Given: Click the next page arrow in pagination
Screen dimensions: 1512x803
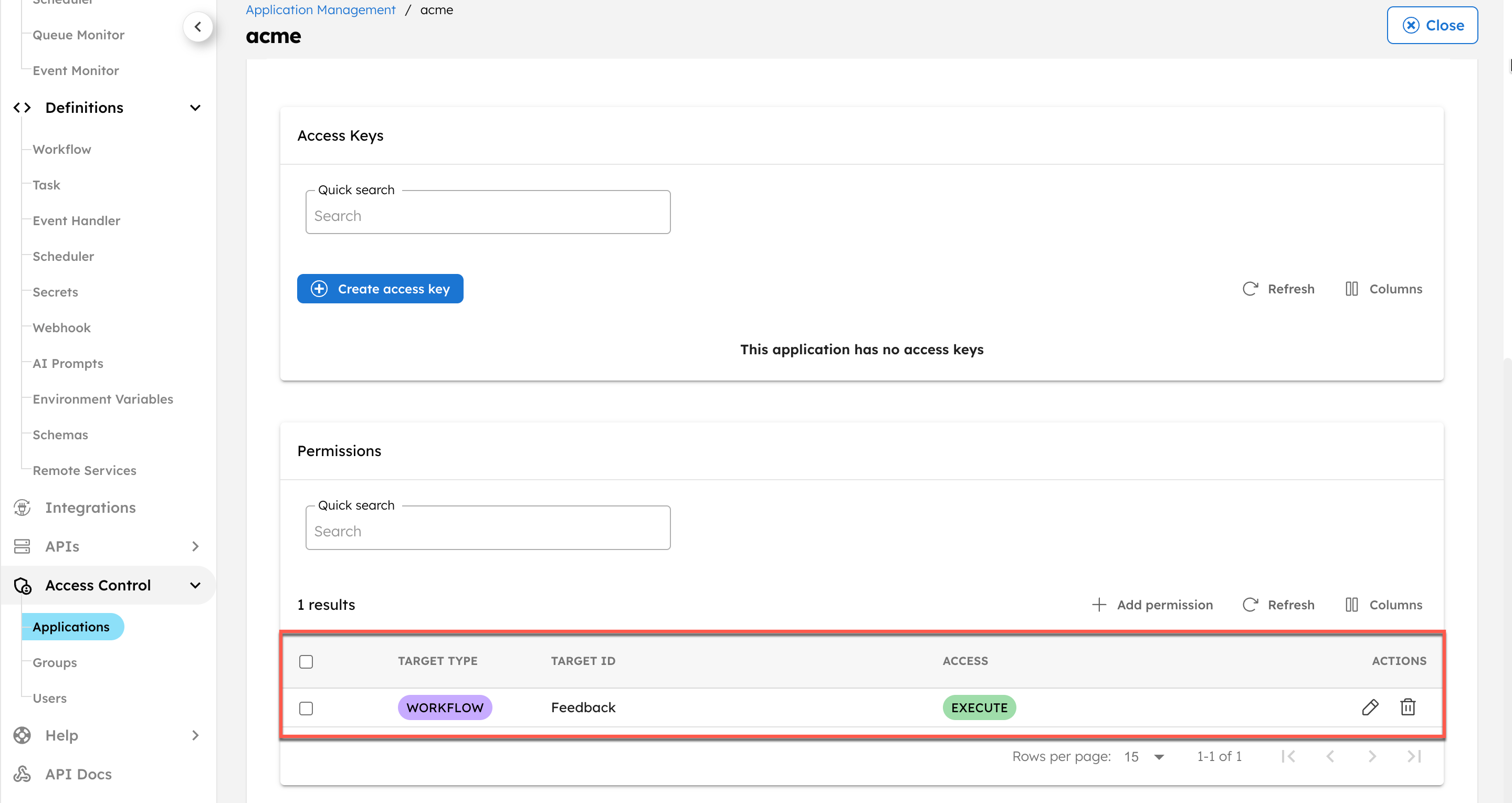Looking at the screenshot, I should point(1372,756).
